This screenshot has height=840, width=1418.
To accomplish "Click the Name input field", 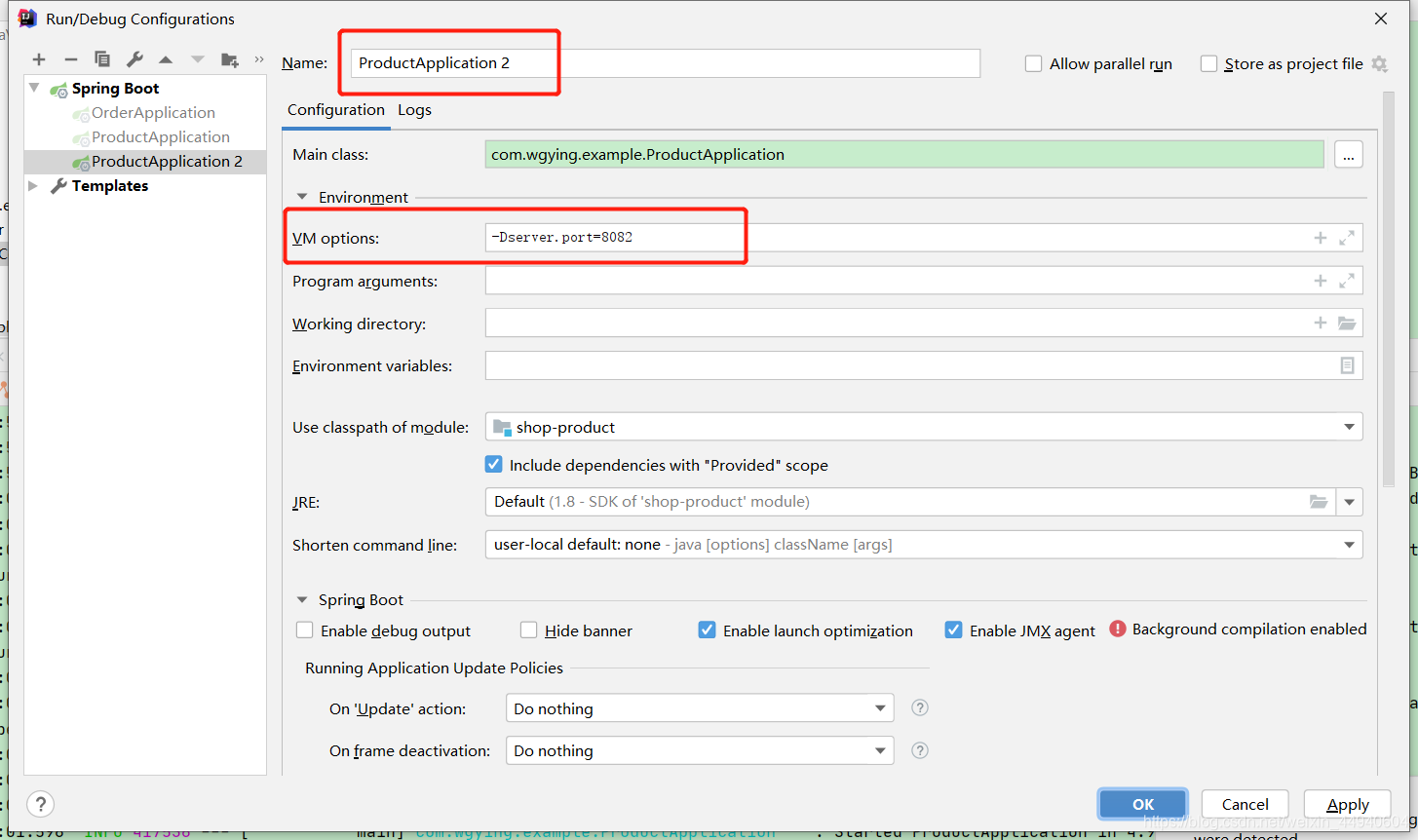I will coord(666,63).
